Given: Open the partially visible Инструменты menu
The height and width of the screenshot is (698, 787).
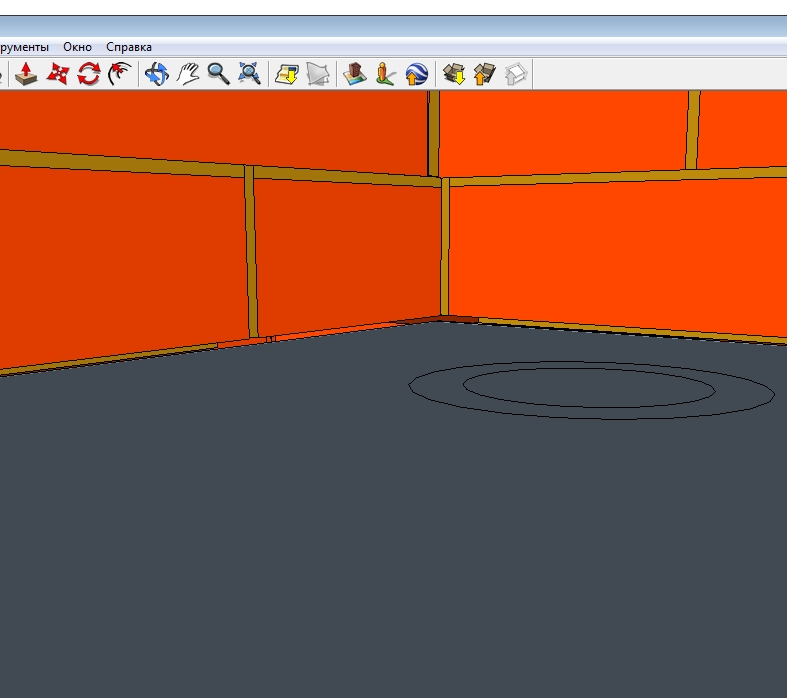Looking at the screenshot, I should (x=24, y=47).
